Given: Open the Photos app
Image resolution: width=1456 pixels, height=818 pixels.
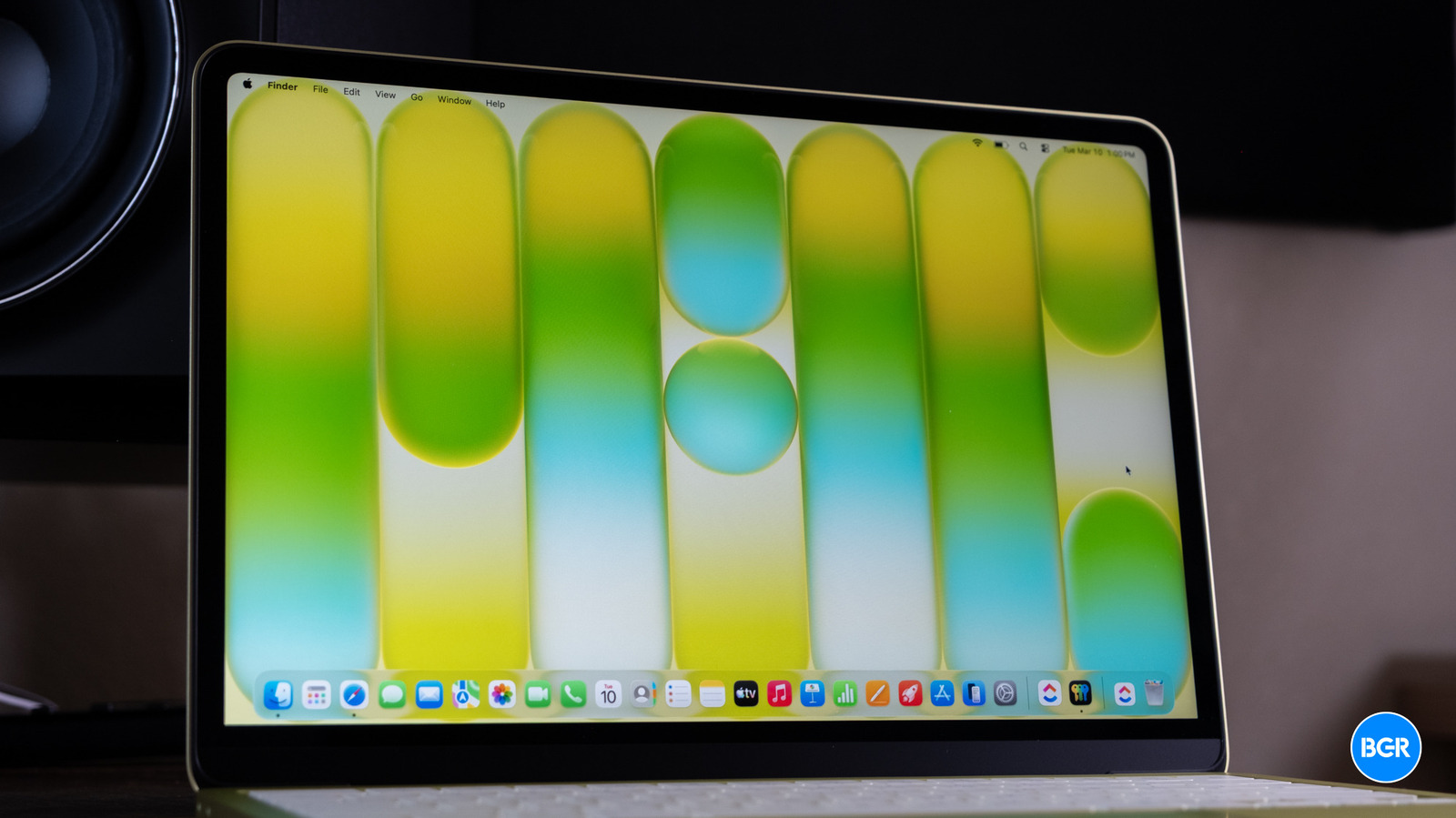Looking at the screenshot, I should coord(501,695).
